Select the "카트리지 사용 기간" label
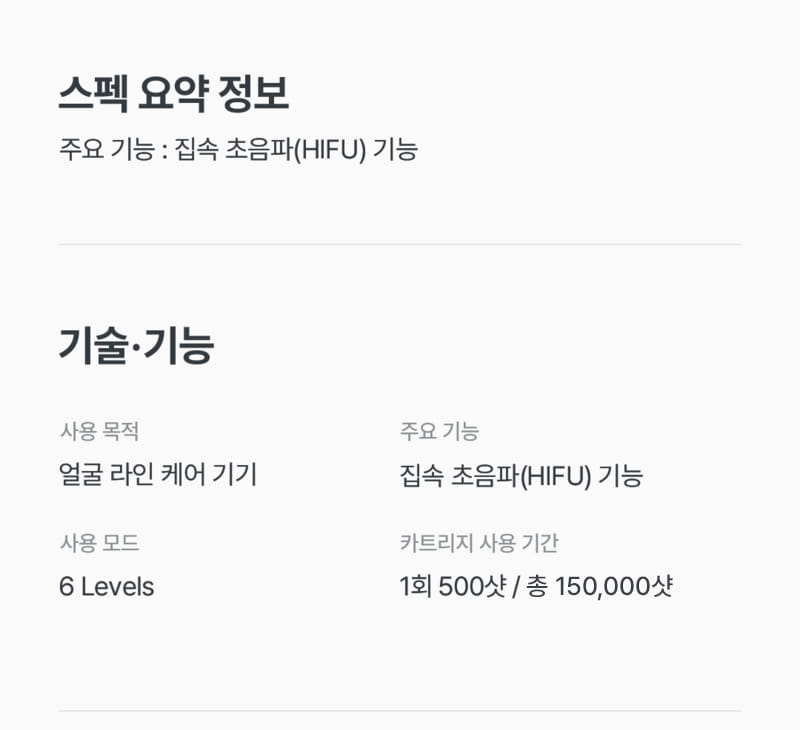Viewport: 800px width, 730px height. point(479,544)
